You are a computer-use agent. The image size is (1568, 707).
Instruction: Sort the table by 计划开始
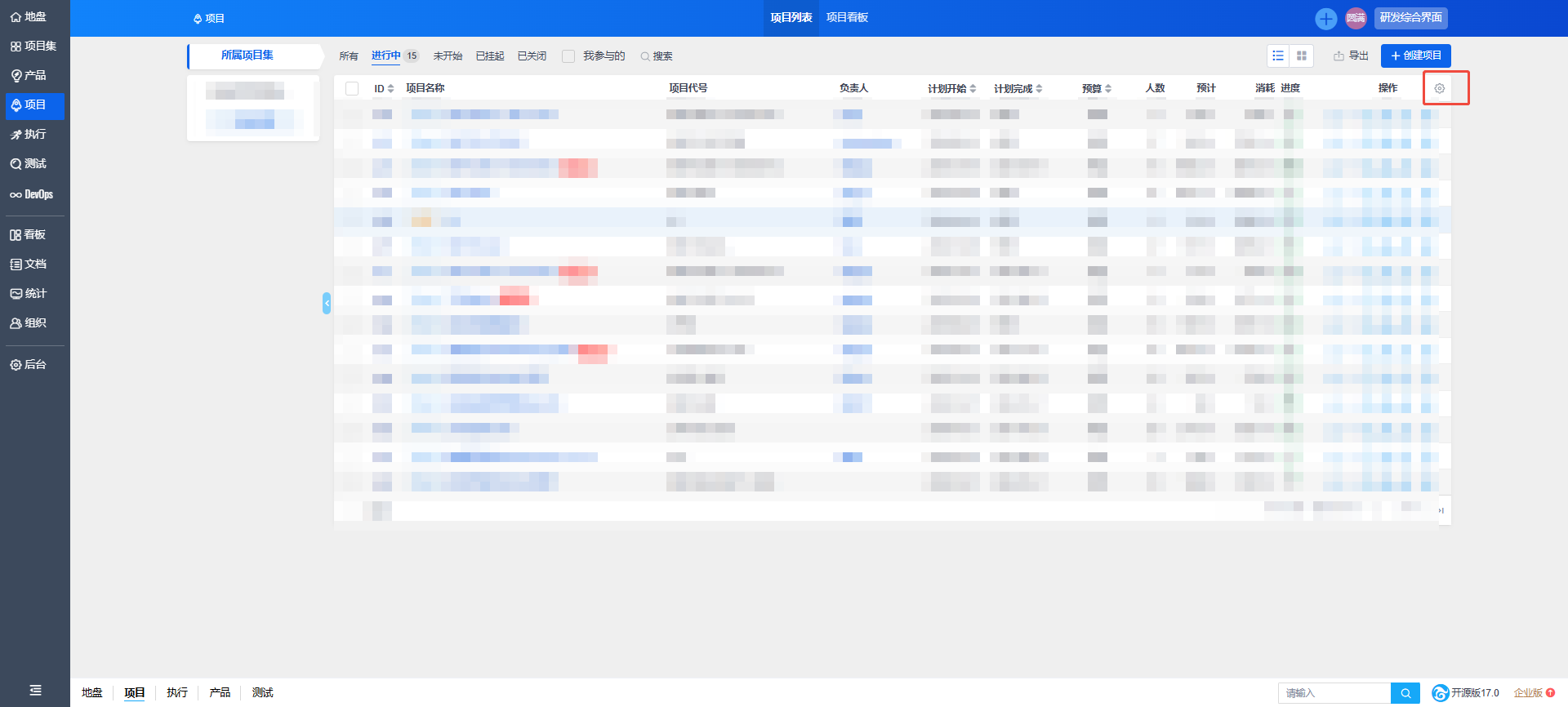(952, 88)
